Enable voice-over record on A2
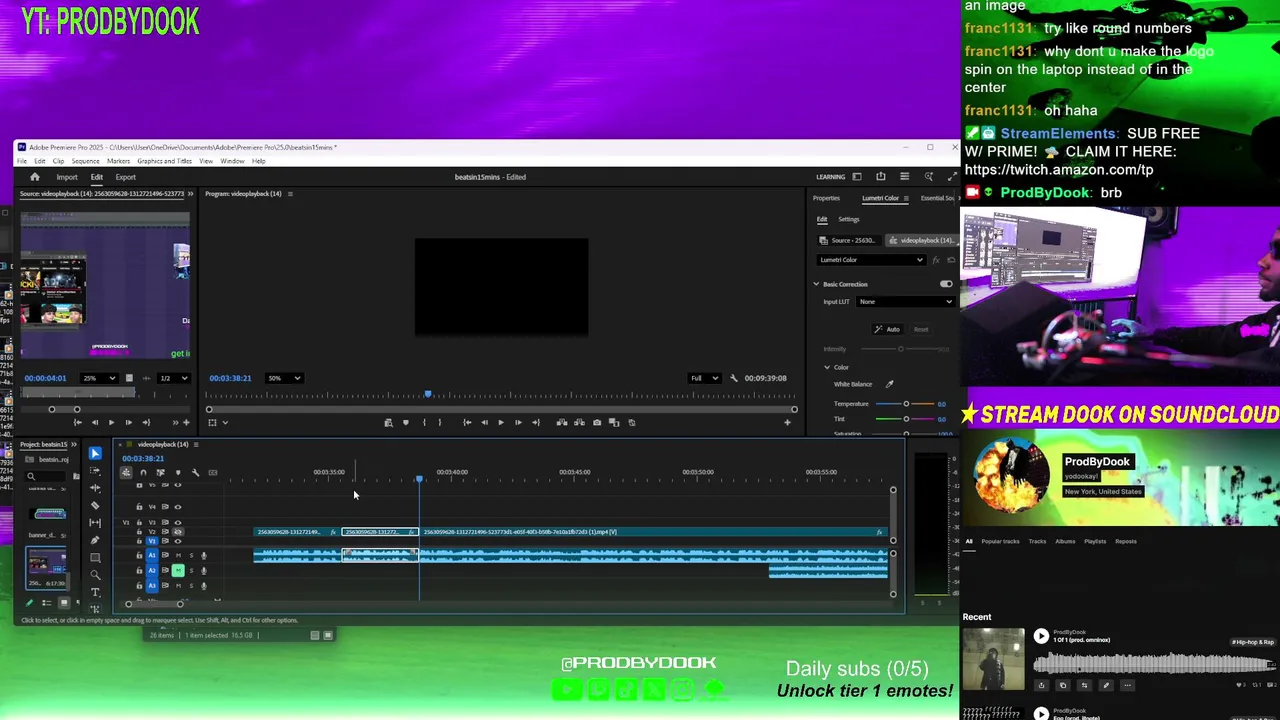This screenshot has height=720, width=1280. pos(204,570)
